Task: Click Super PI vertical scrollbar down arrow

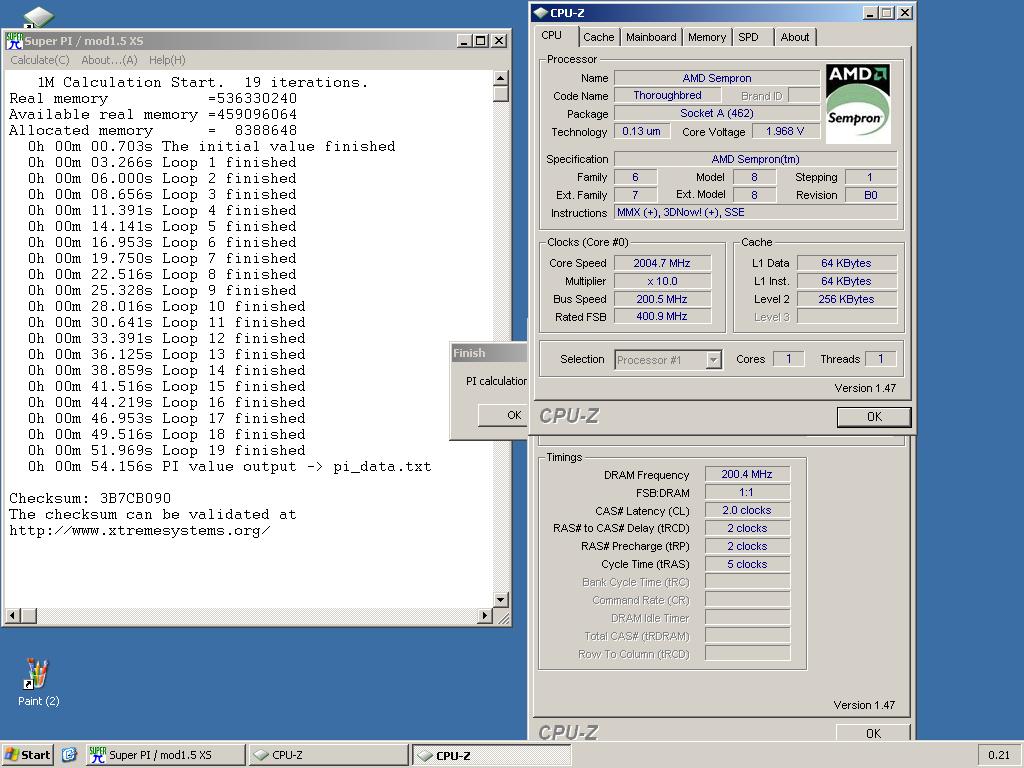Action: click(x=500, y=600)
